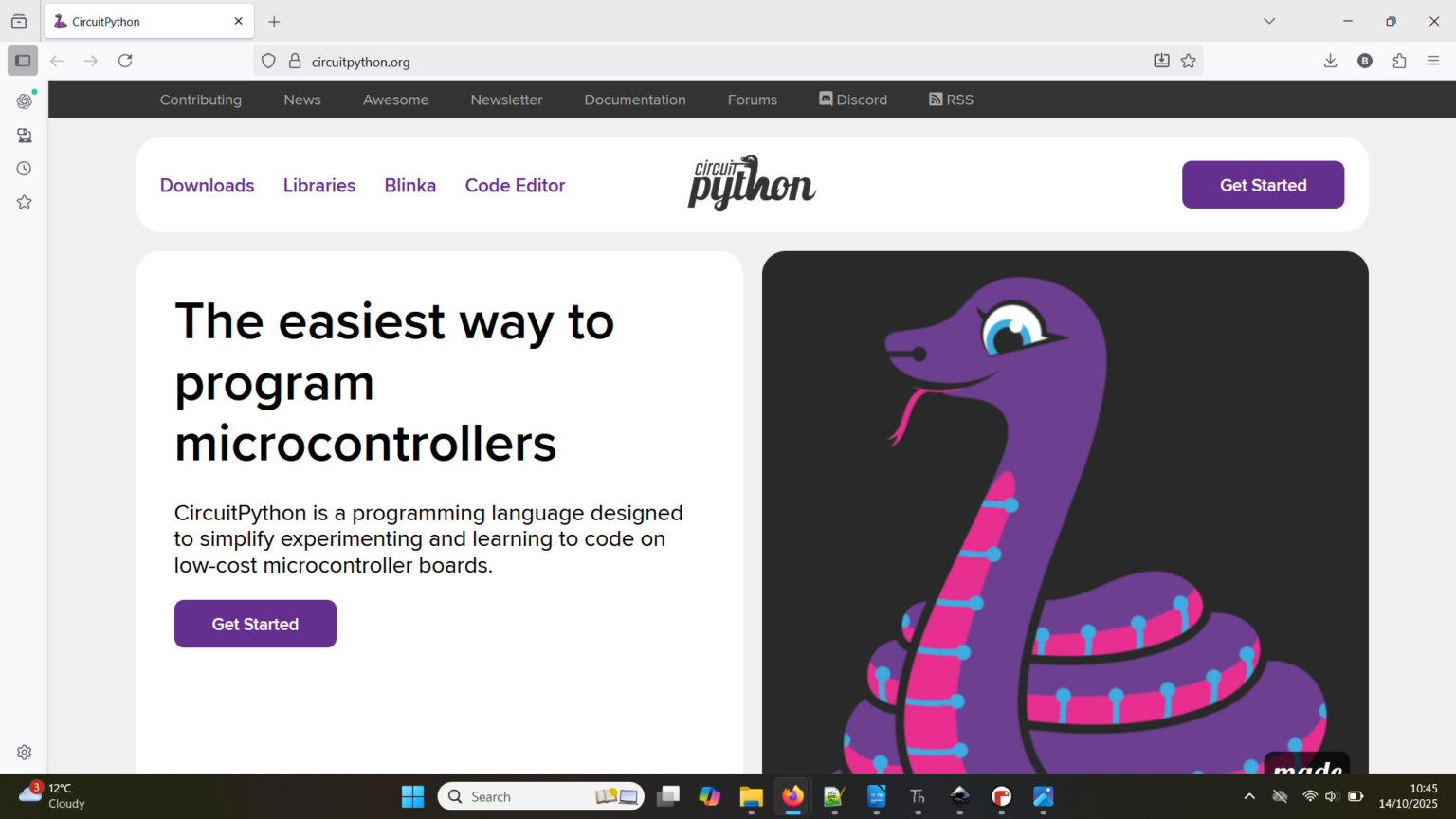Open Firefox application hamburger menu
Image resolution: width=1456 pixels, height=819 pixels.
[1433, 61]
